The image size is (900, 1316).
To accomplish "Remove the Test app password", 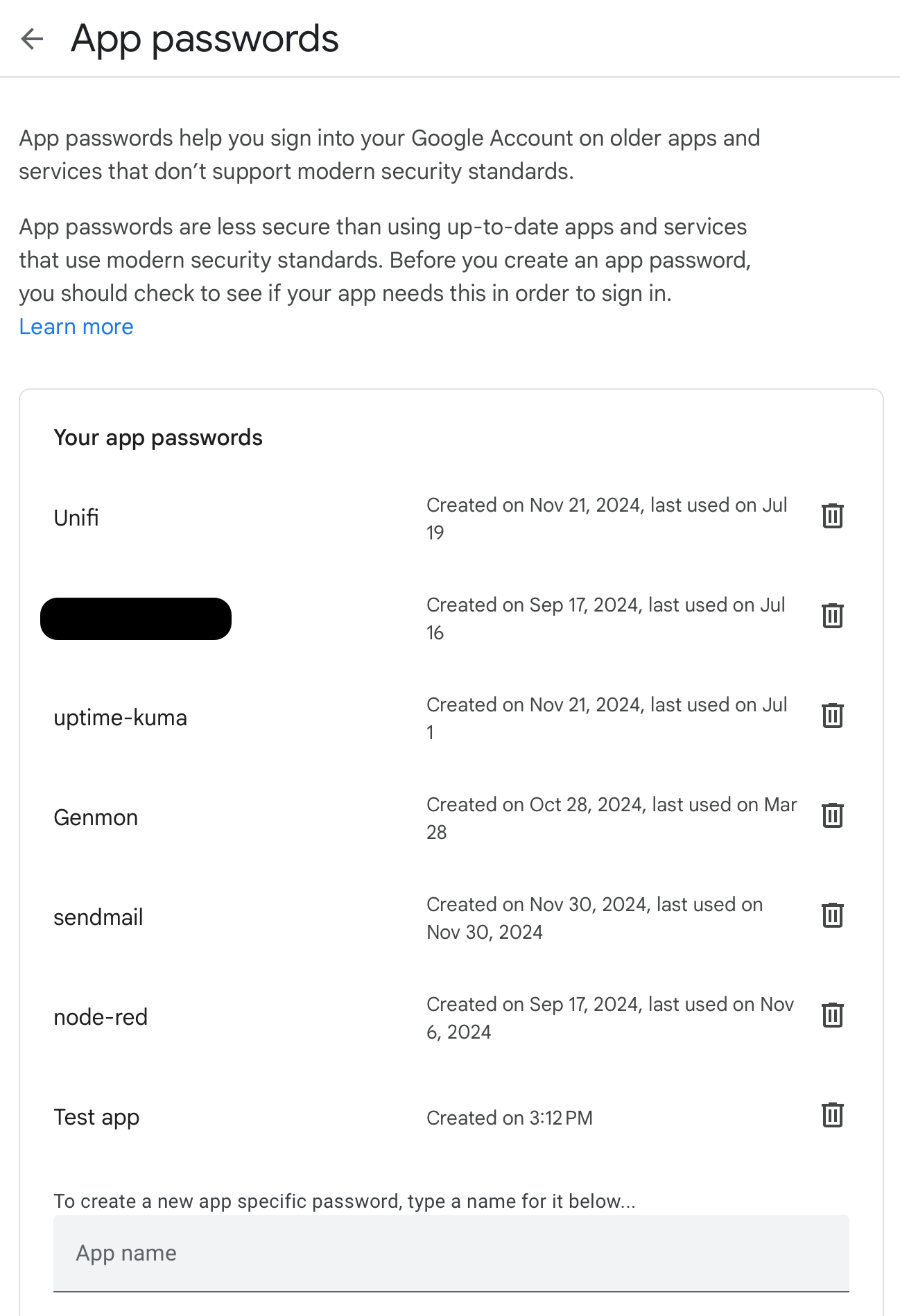I will 832,1115.
